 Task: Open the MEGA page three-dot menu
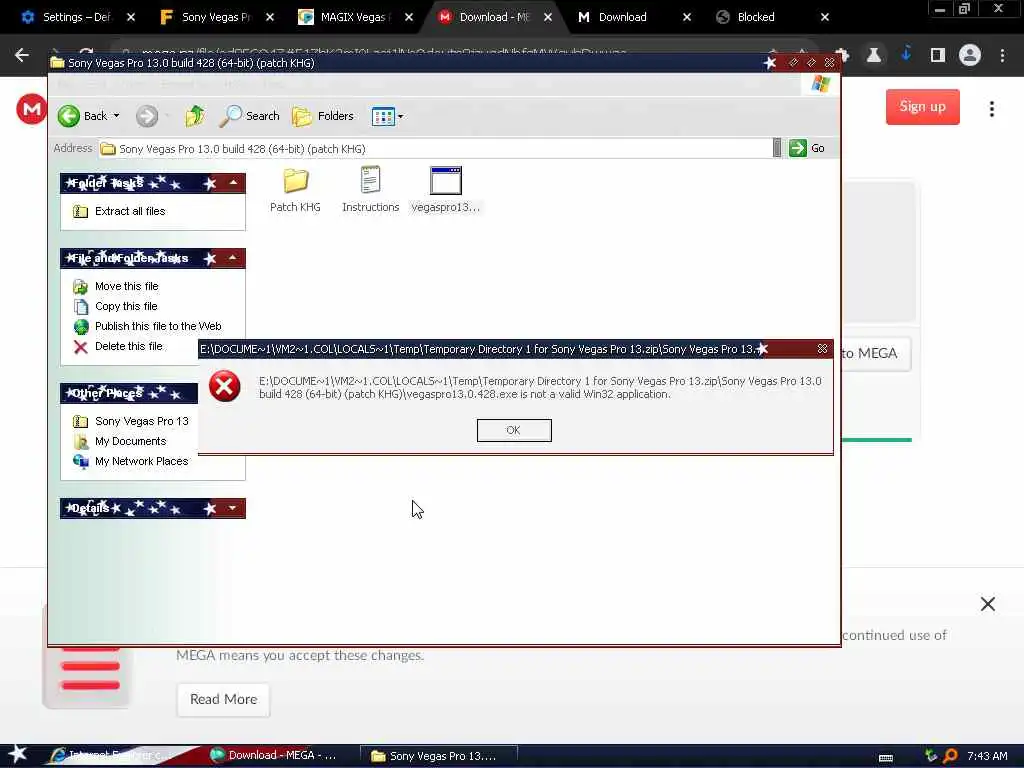(x=991, y=109)
